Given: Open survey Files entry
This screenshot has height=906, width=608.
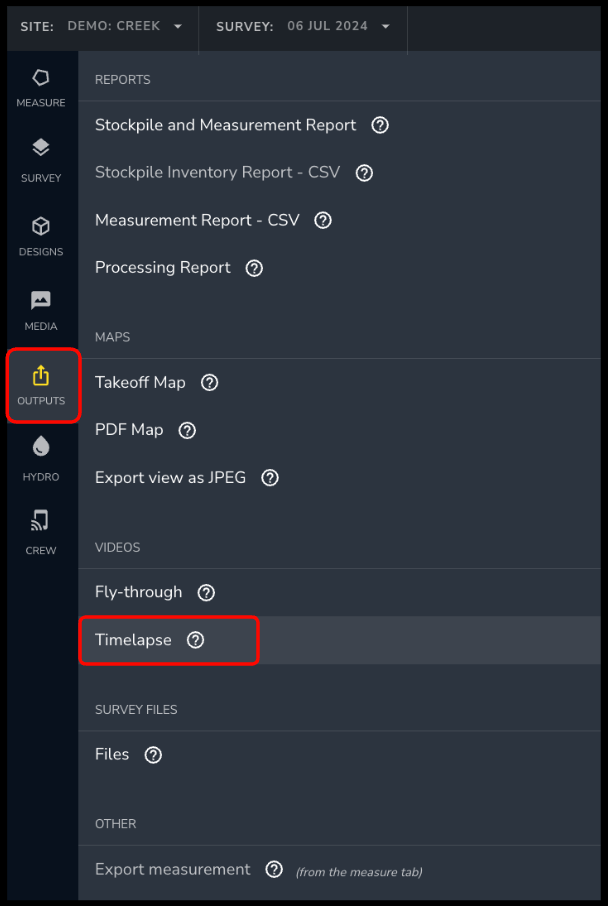Looking at the screenshot, I should coord(112,754).
